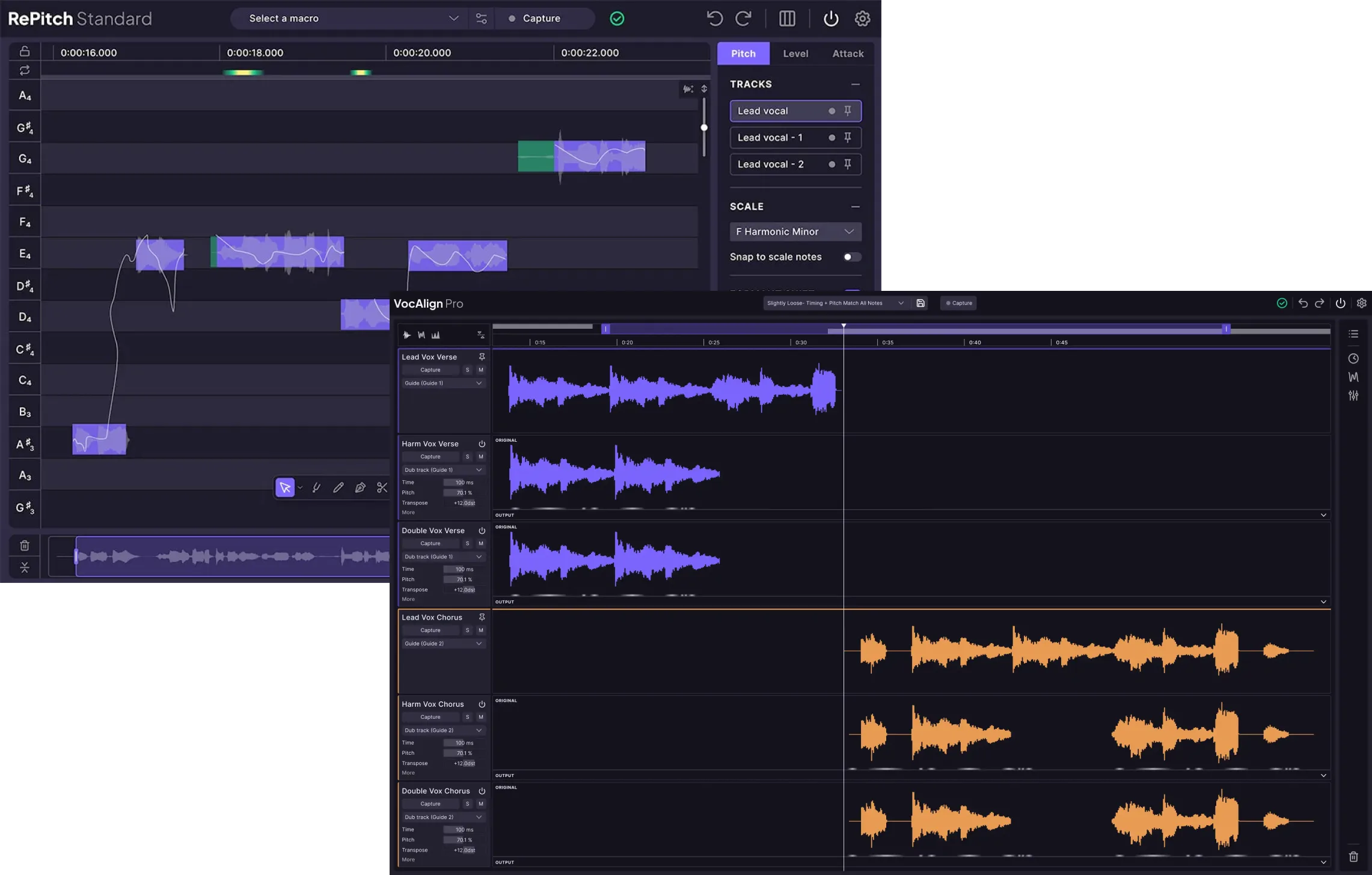Viewport: 1372px width, 875px height.
Task: Toggle power on Double Vox Chorus track
Action: point(482,791)
